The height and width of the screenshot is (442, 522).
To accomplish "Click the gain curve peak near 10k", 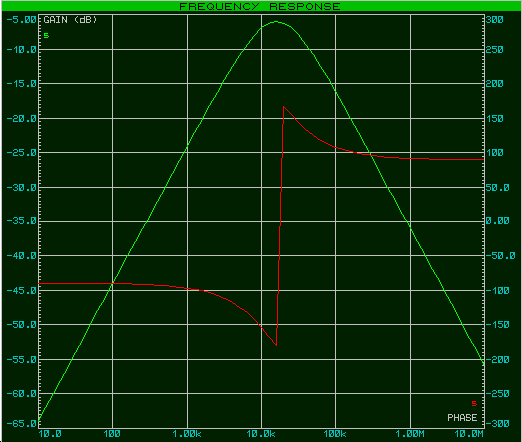I will [x=276, y=22].
